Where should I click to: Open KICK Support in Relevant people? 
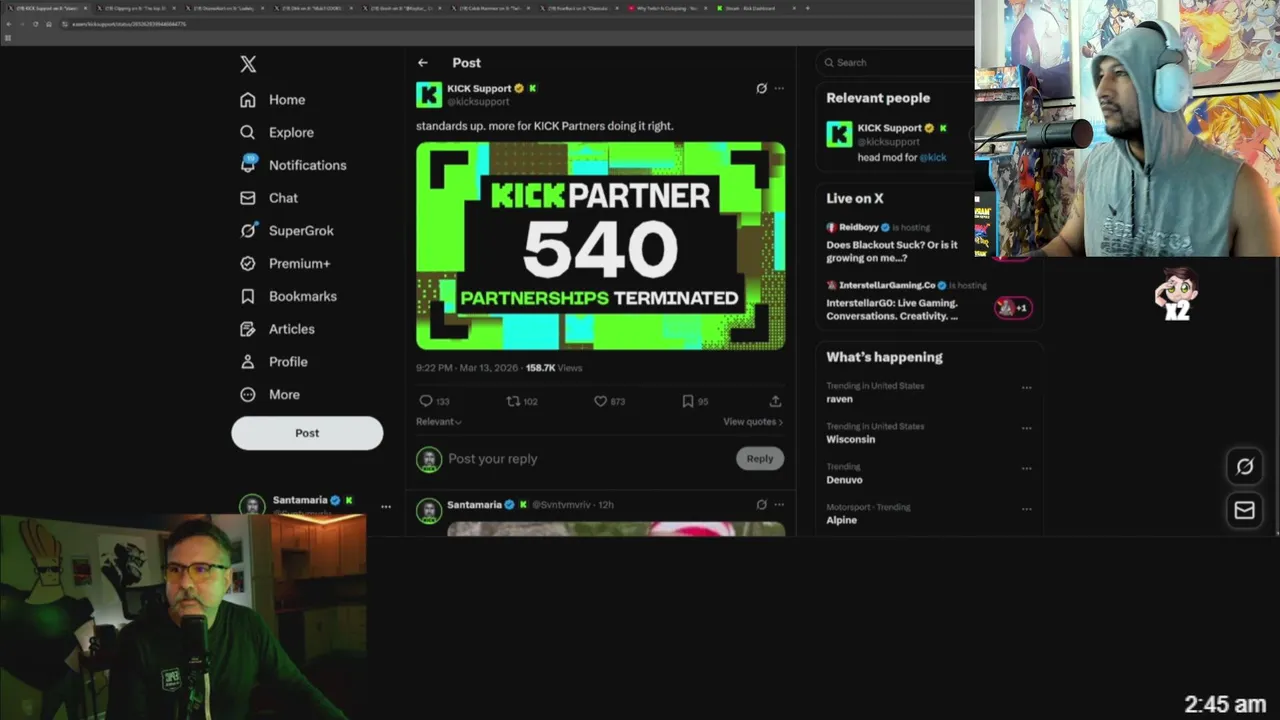tap(889, 128)
